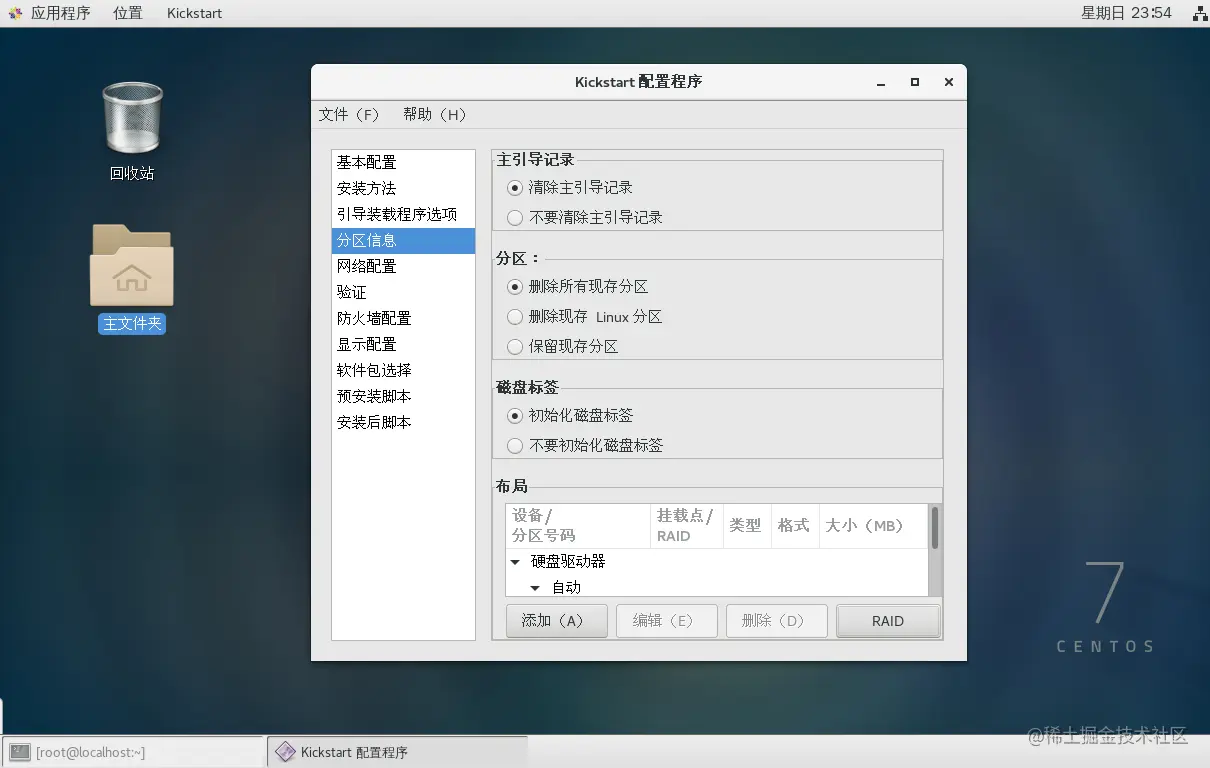Click the Kickstart icon in the taskbar

pyautogui.click(x=285, y=752)
